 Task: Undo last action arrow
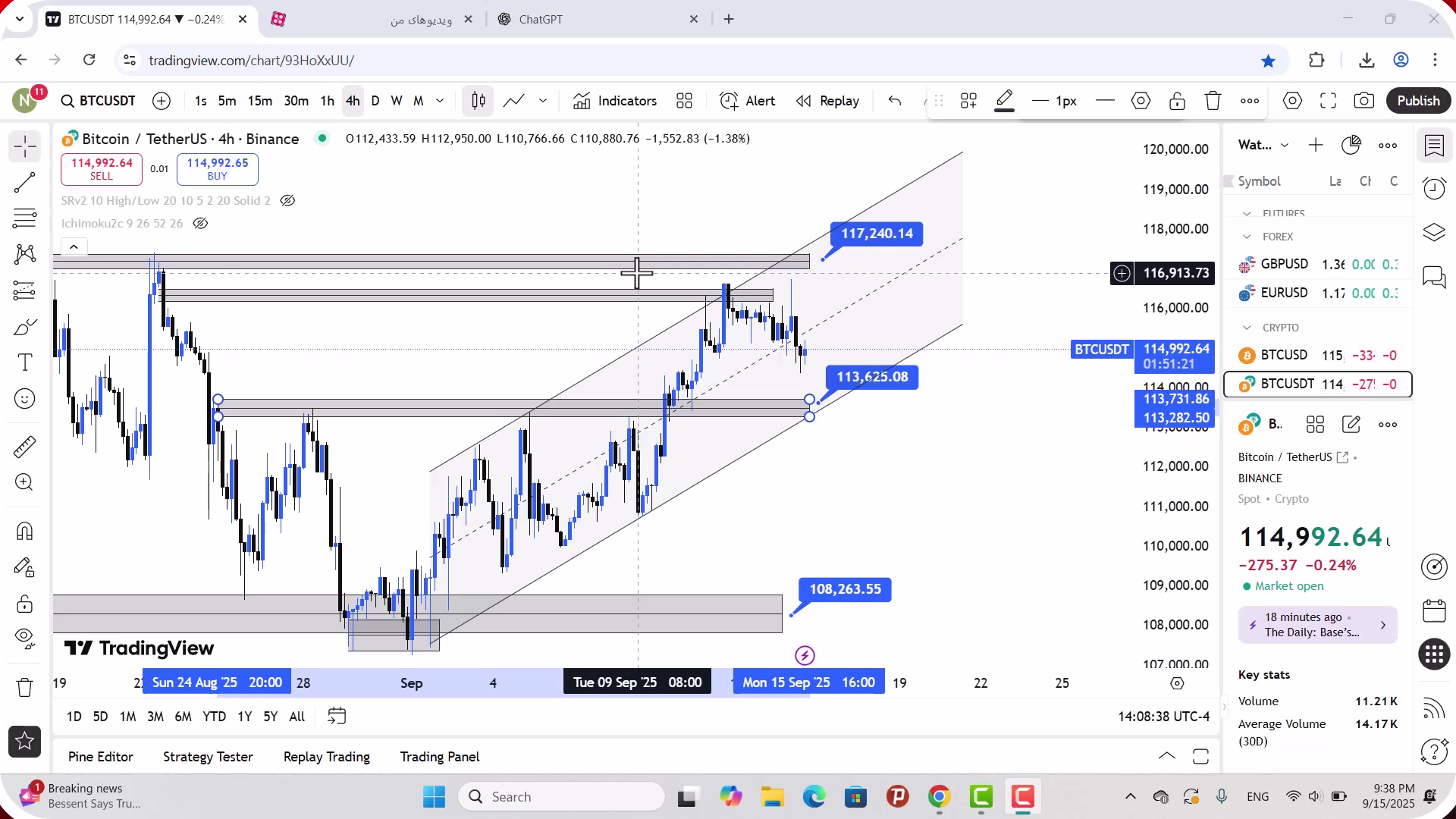(895, 101)
